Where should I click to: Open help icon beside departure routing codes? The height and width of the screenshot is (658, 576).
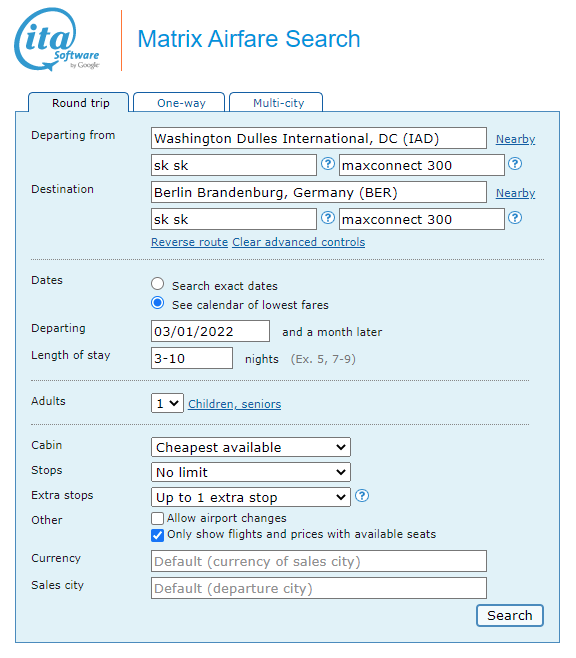click(x=328, y=164)
